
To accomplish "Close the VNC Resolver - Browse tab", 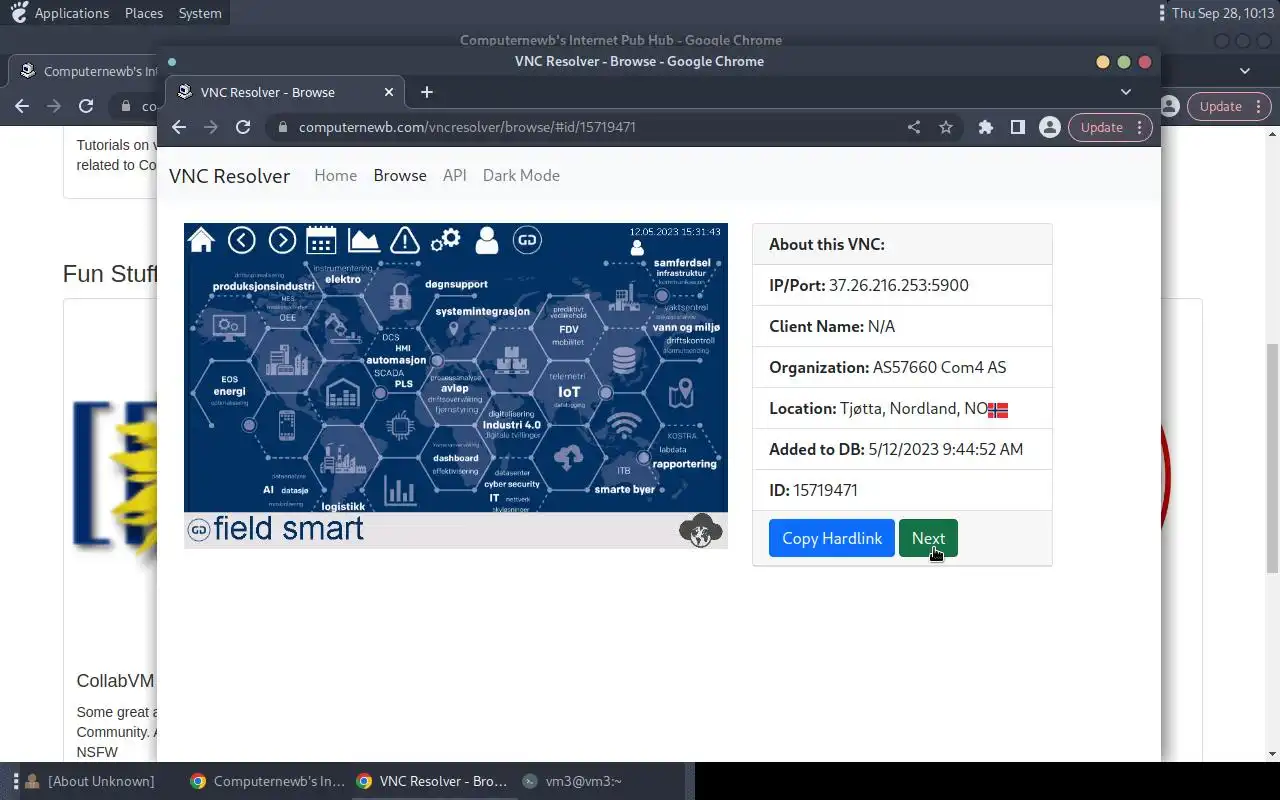I will (x=389, y=92).
